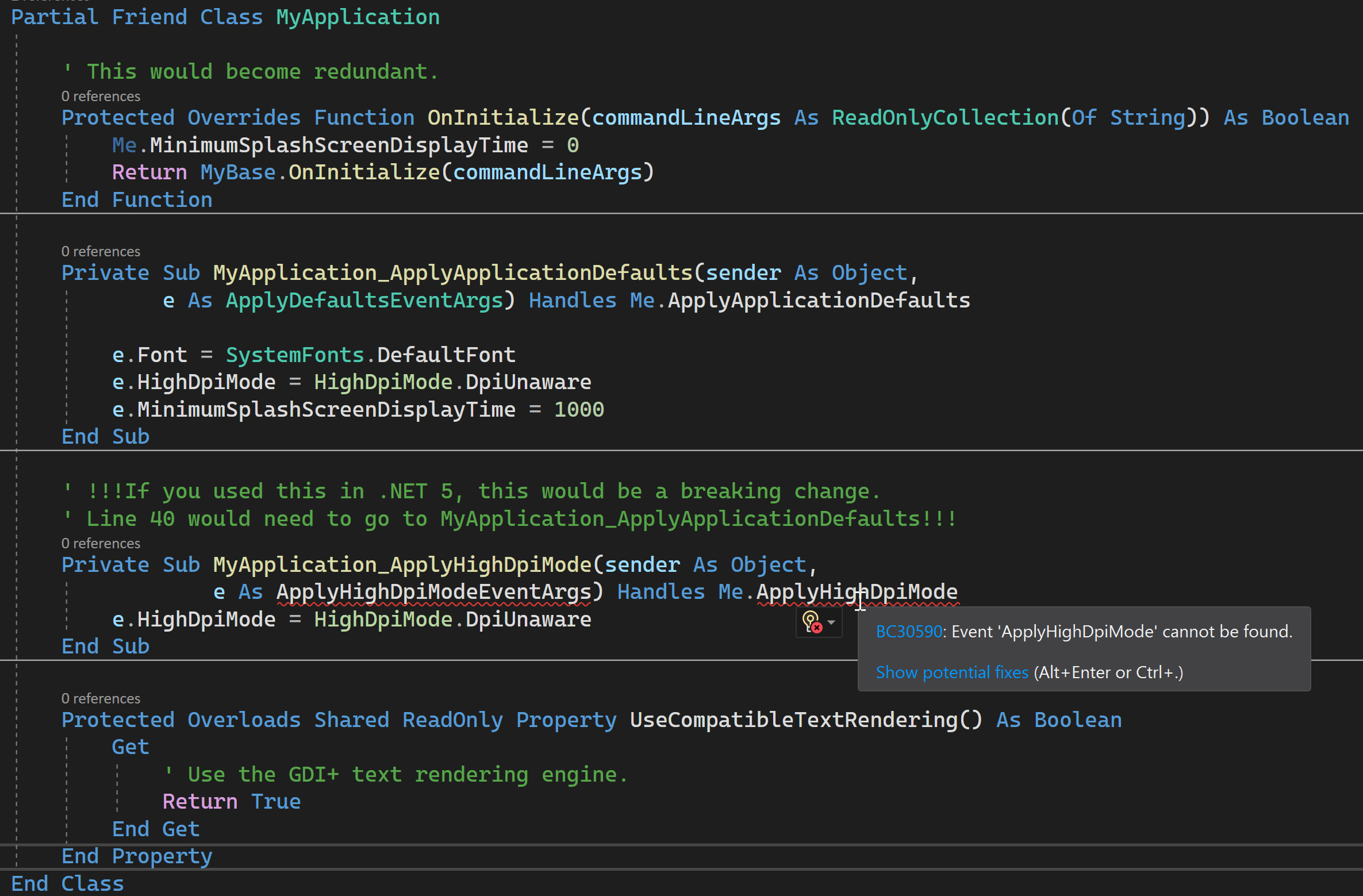Click 0 references above MyApplication_ApplyApplicationDefaults

(100, 251)
